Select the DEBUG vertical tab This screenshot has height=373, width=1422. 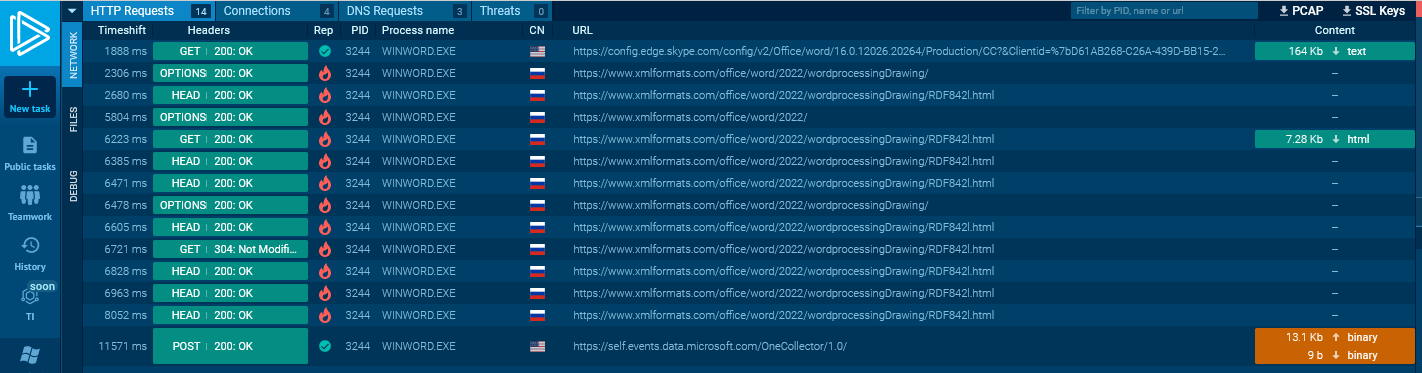pyautogui.click(x=73, y=185)
